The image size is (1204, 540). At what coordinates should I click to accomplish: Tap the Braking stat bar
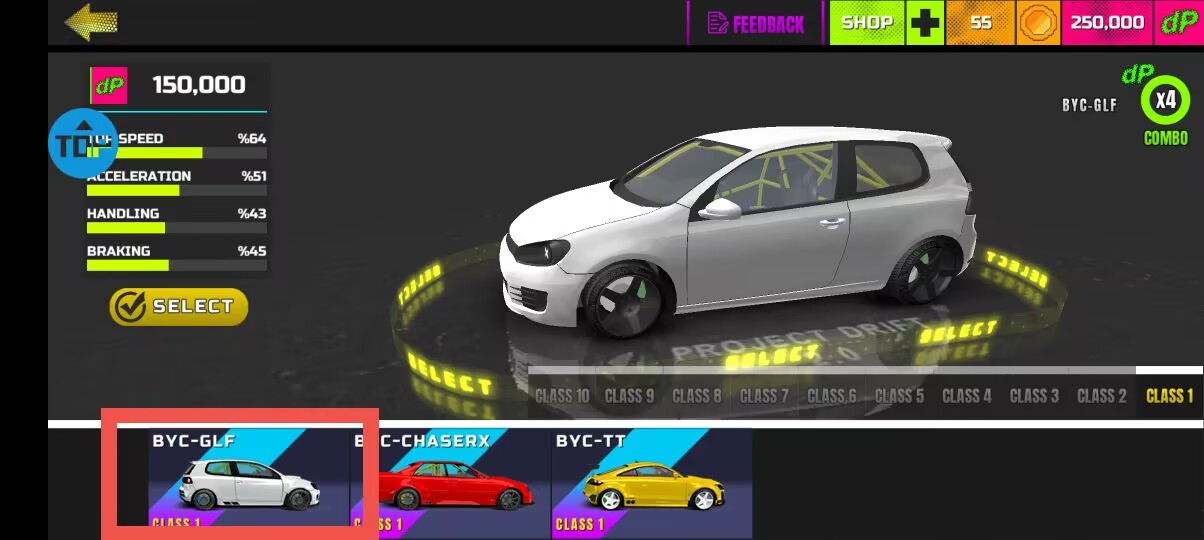click(177, 265)
